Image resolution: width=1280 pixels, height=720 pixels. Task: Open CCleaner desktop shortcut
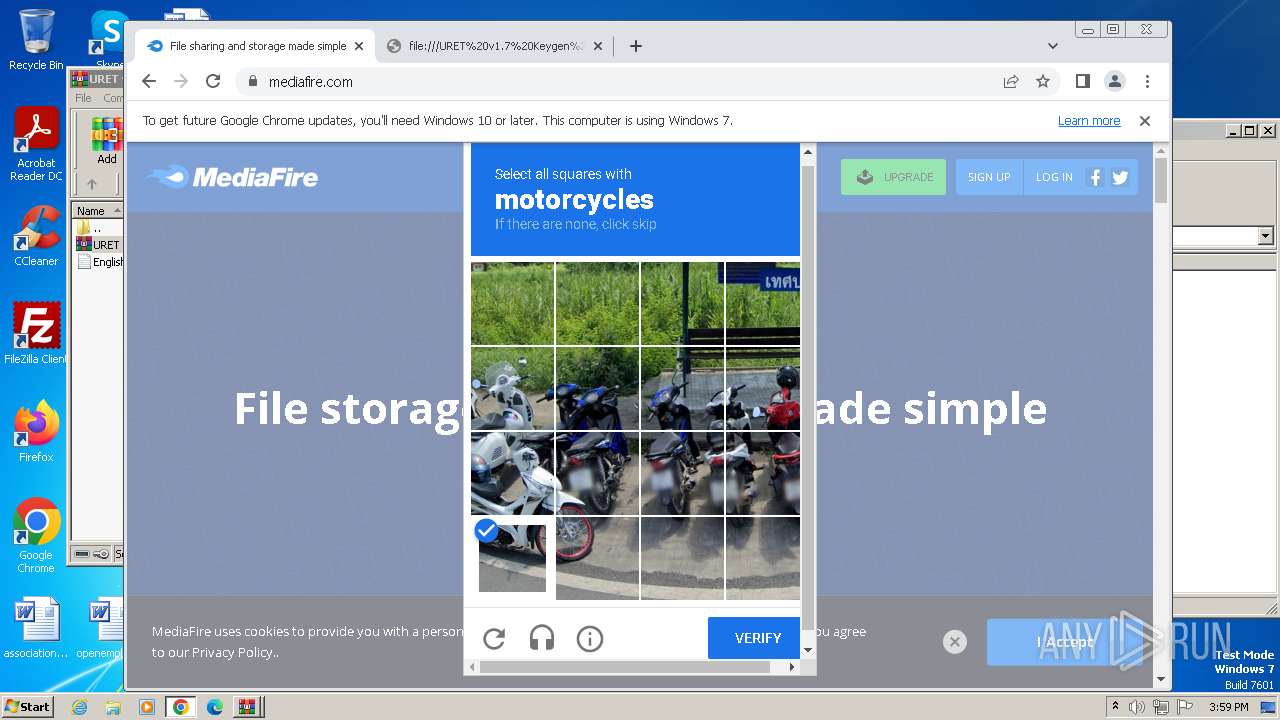(36, 236)
